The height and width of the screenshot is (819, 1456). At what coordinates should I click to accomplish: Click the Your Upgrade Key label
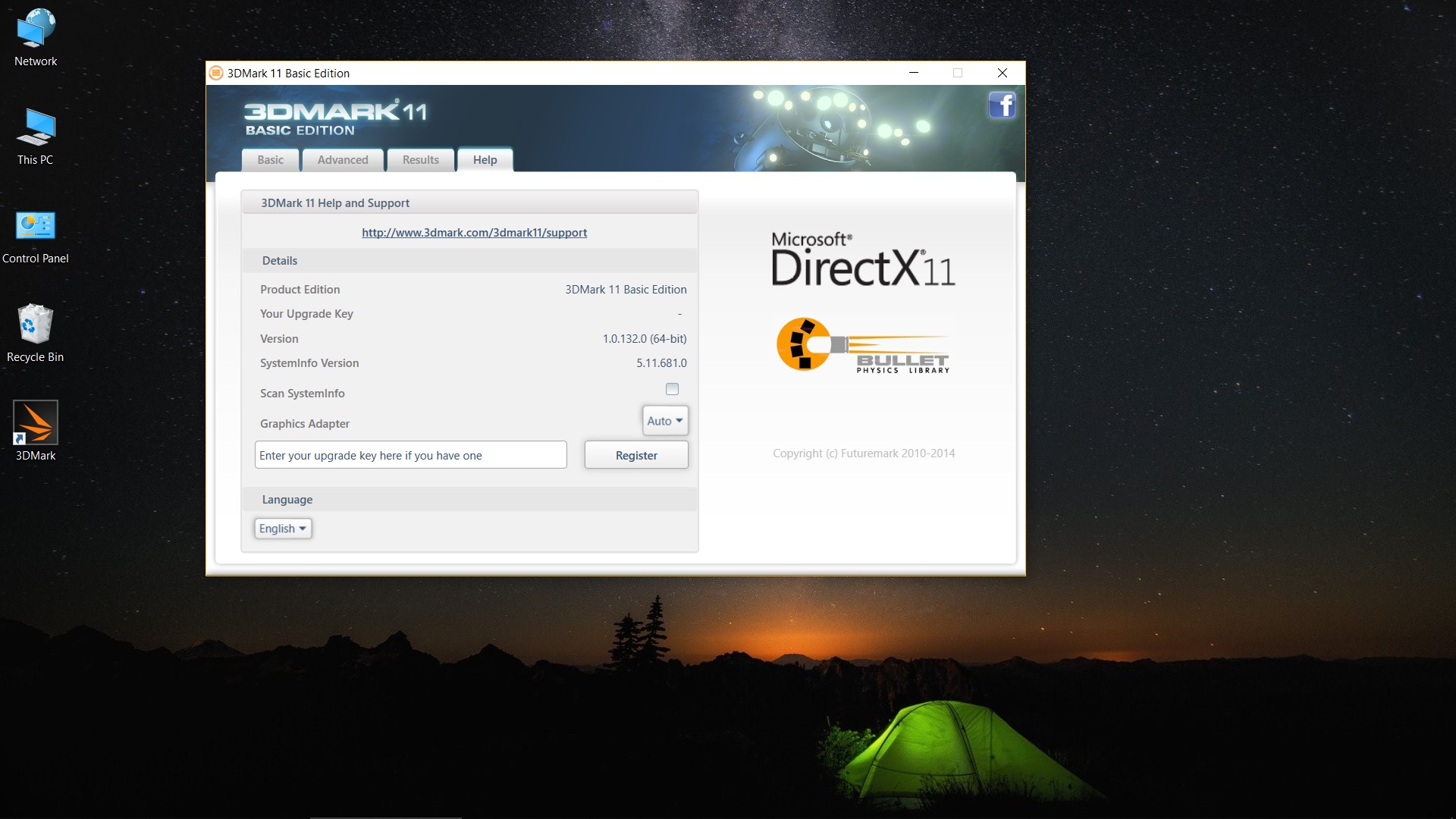click(x=306, y=314)
